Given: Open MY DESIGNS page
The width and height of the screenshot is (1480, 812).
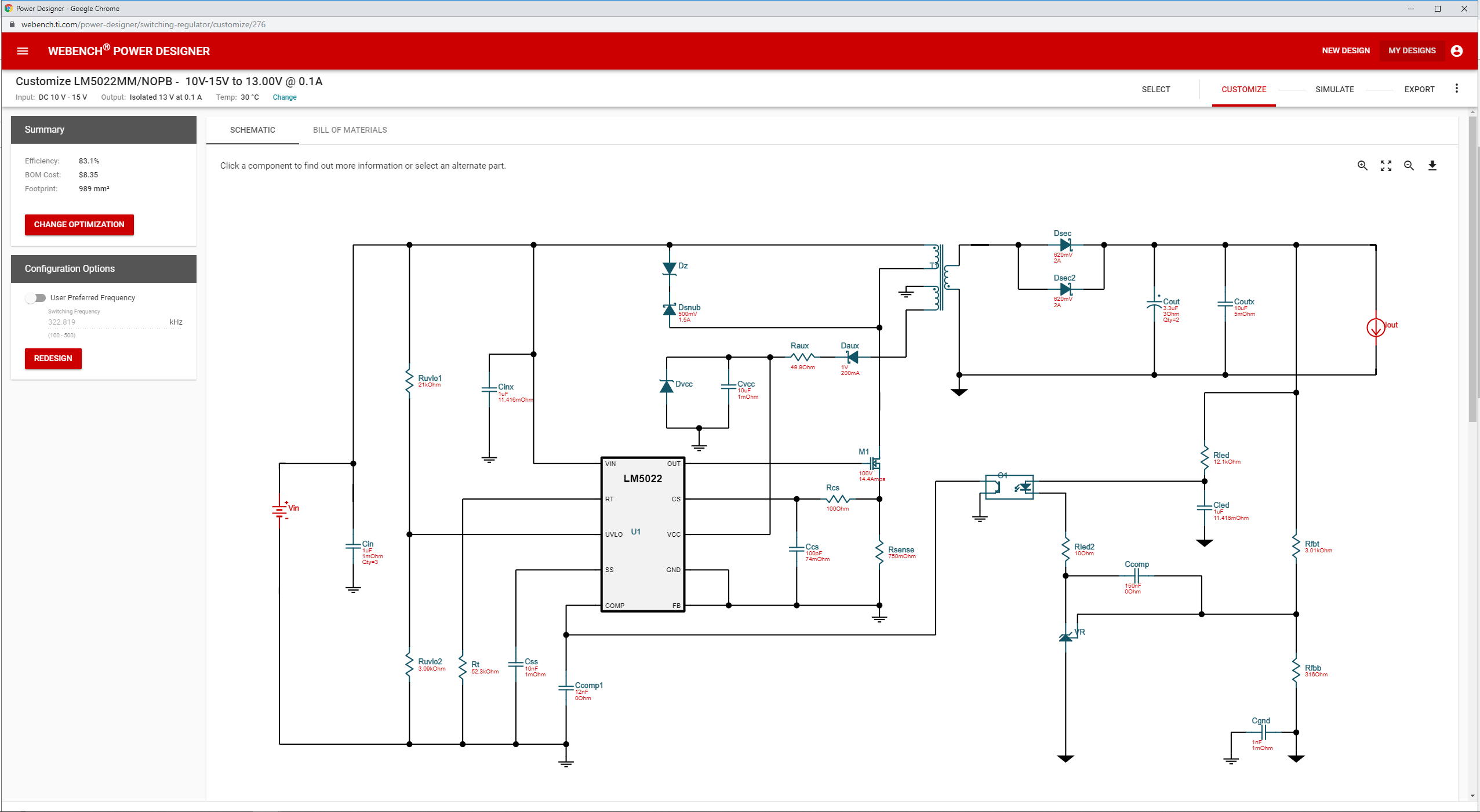Looking at the screenshot, I should click(x=1412, y=50).
